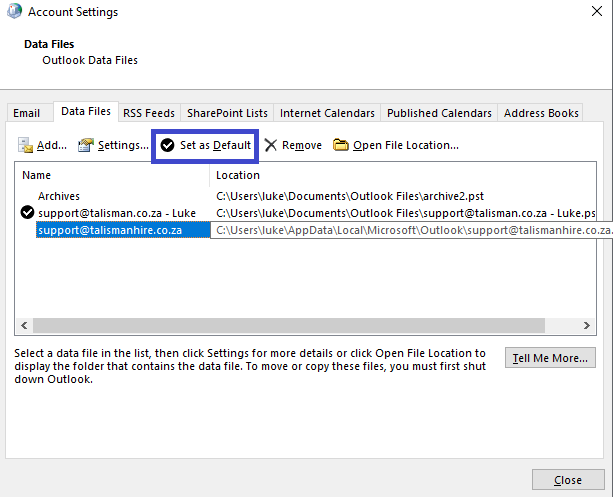This screenshot has height=497, width=613.
Task: Click the Settings toolbar icon
Action: (x=86, y=145)
